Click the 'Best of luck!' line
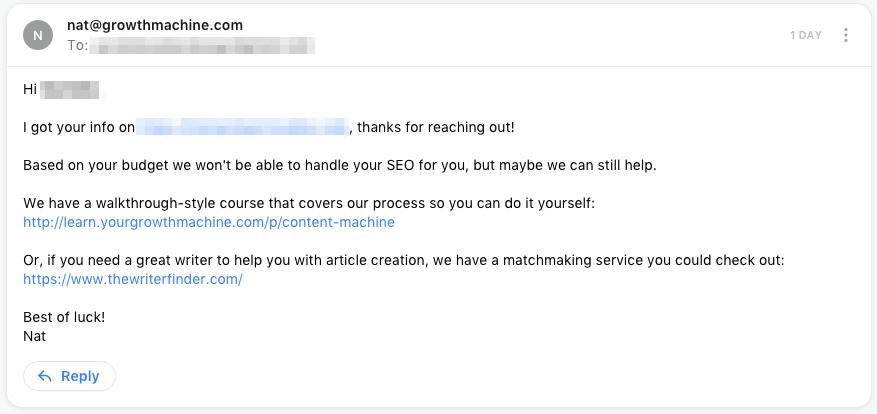 click(64, 317)
